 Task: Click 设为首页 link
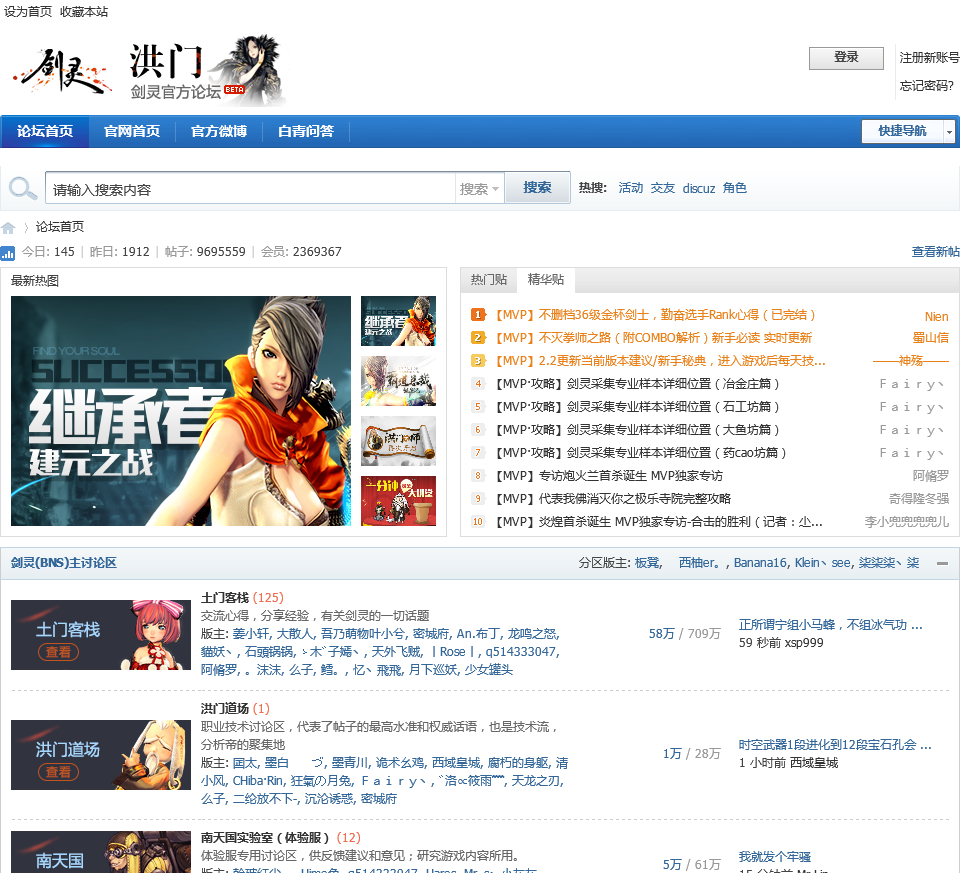28,12
